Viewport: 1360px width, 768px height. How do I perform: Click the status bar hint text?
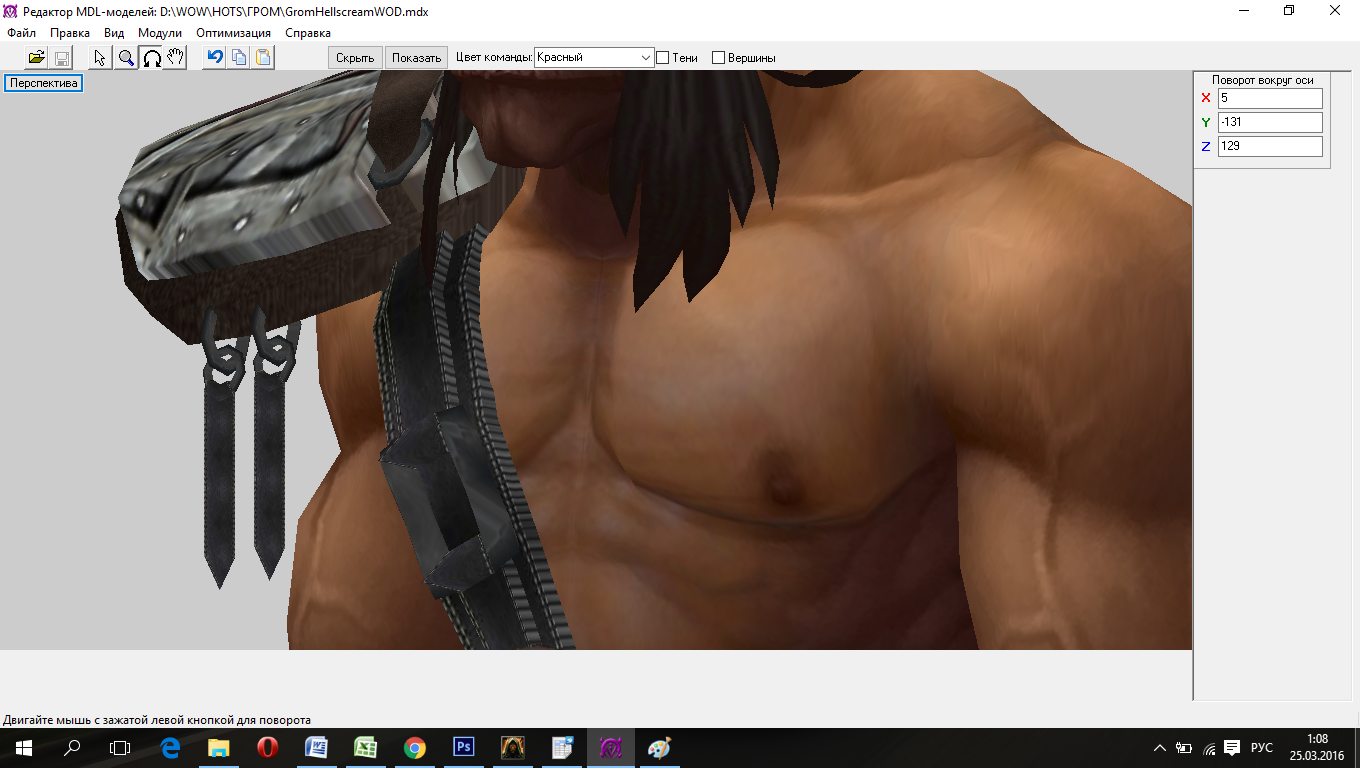tap(157, 720)
